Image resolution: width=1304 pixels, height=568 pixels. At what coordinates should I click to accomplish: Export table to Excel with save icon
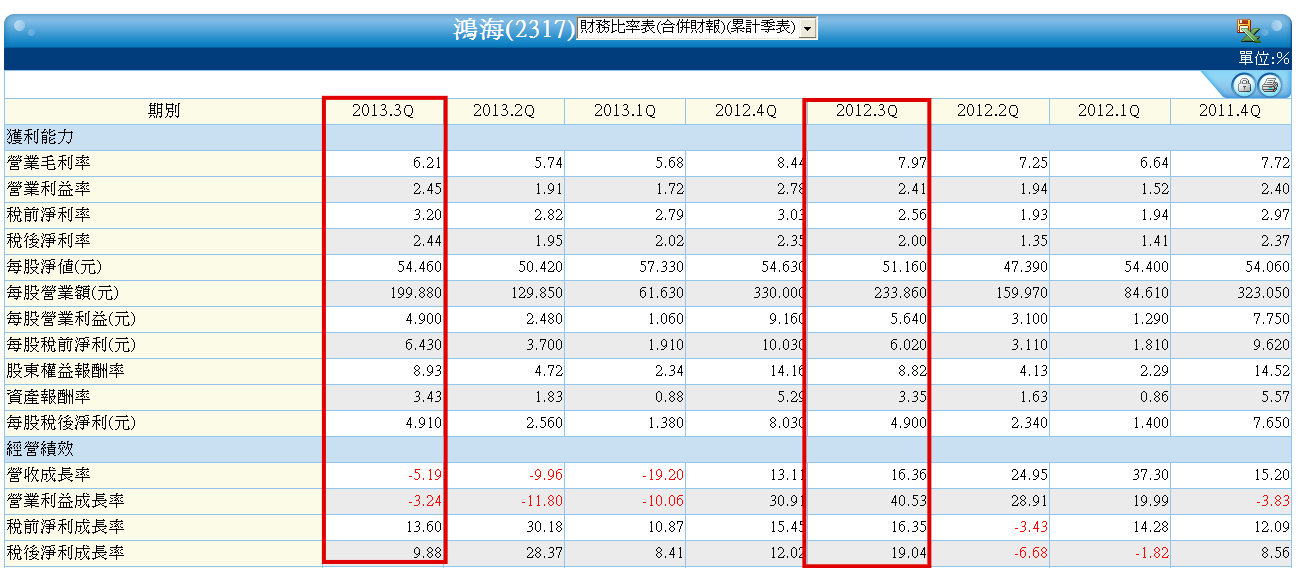[x=1247, y=29]
